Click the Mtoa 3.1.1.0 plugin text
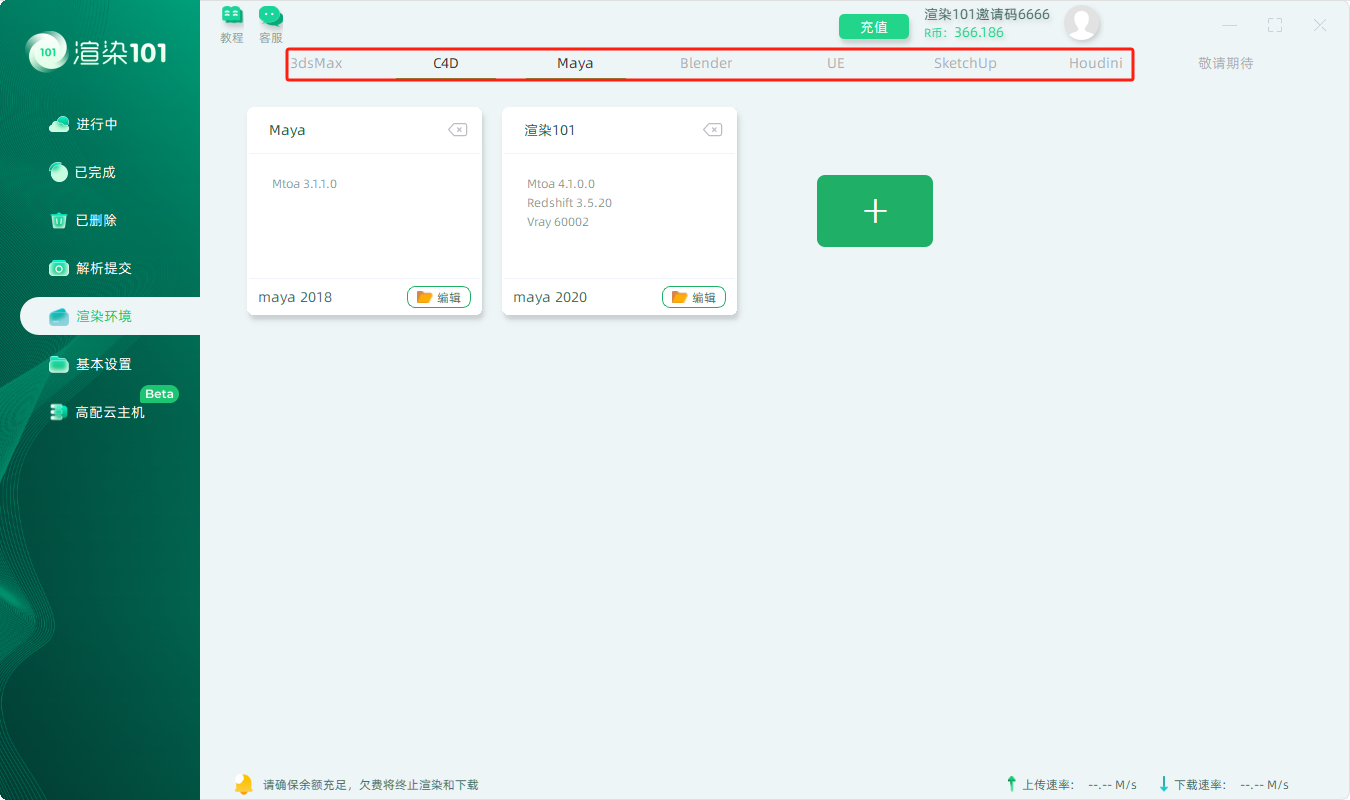1350x800 pixels. point(304,184)
